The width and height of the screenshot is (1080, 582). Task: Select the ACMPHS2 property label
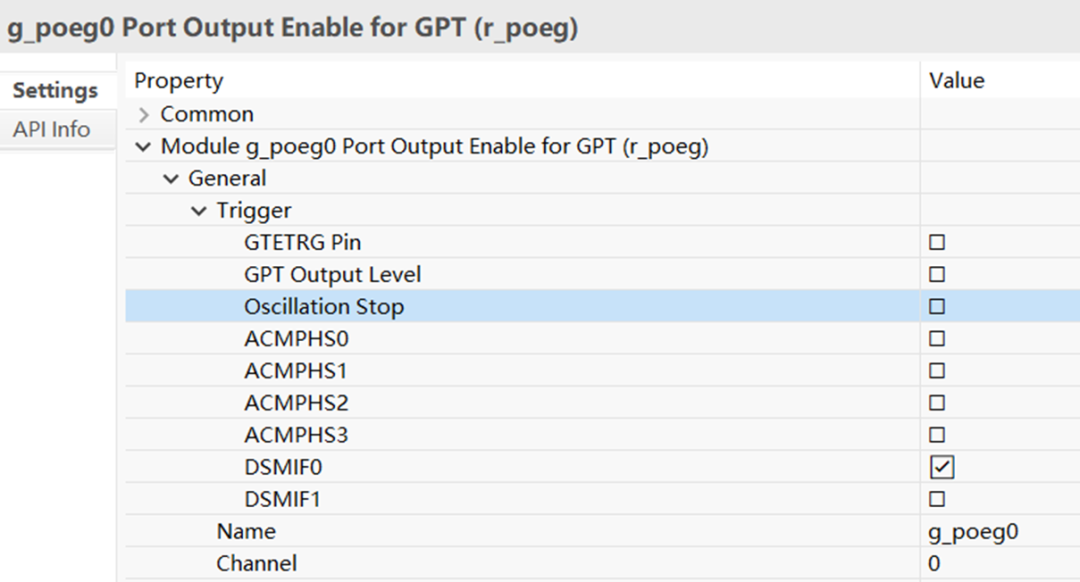coord(296,403)
